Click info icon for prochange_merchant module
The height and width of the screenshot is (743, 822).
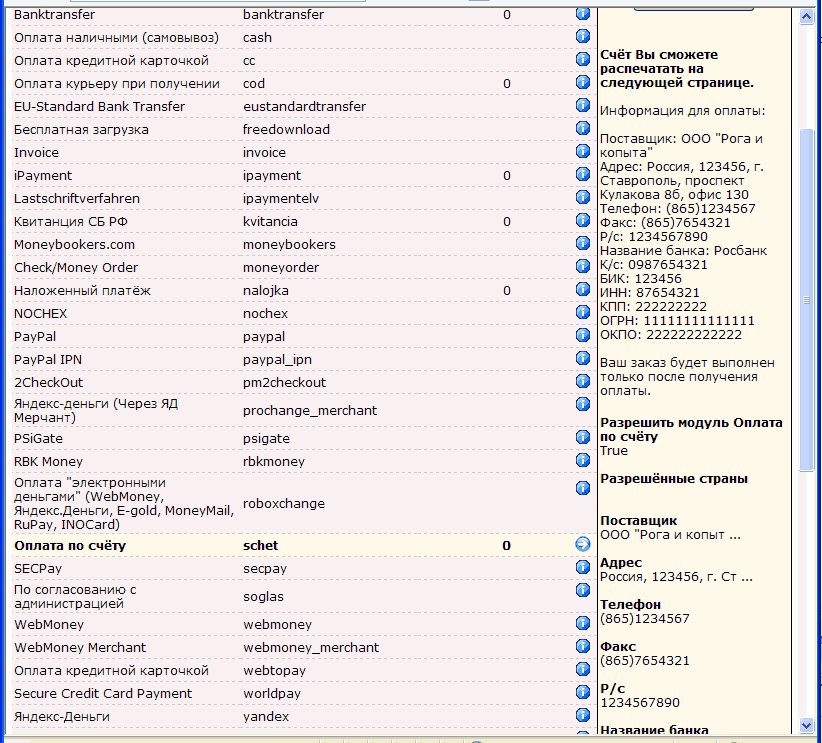pyautogui.click(x=582, y=404)
